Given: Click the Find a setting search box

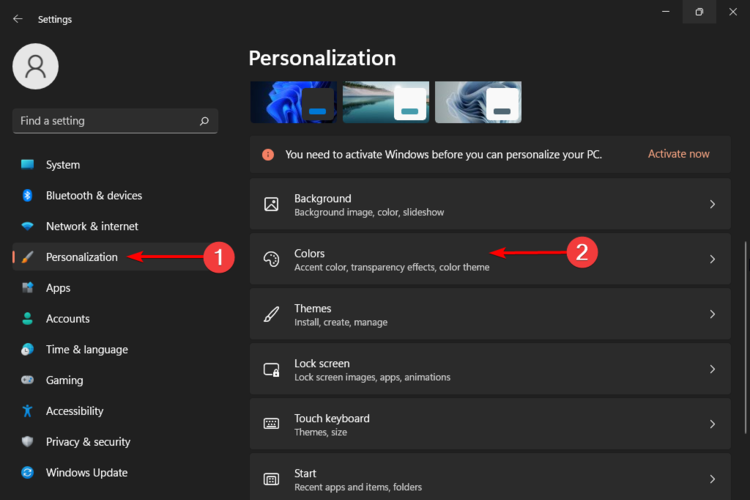Looking at the screenshot, I should coord(105,121).
